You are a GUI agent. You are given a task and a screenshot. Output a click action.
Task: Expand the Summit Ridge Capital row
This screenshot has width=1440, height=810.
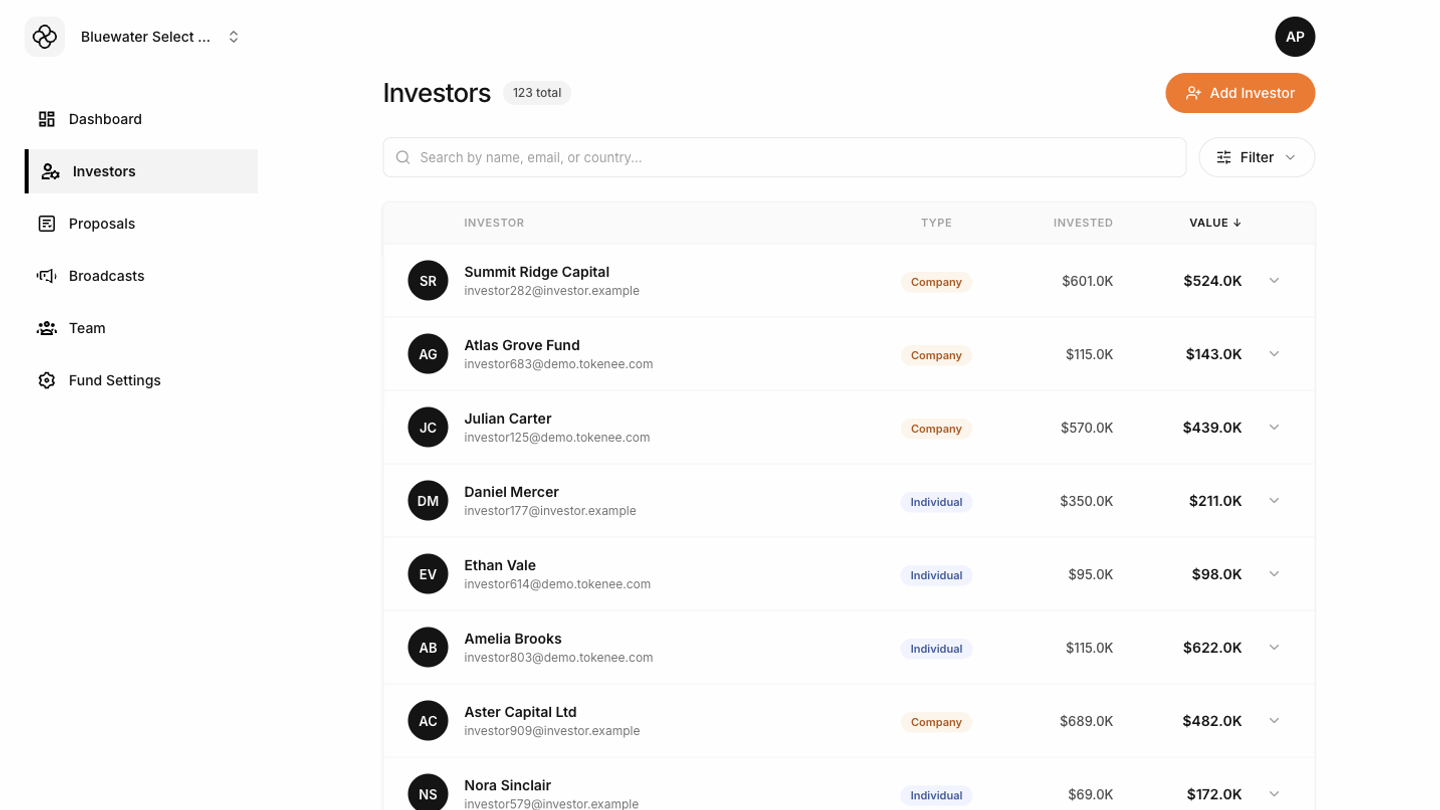coord(1274,281)
